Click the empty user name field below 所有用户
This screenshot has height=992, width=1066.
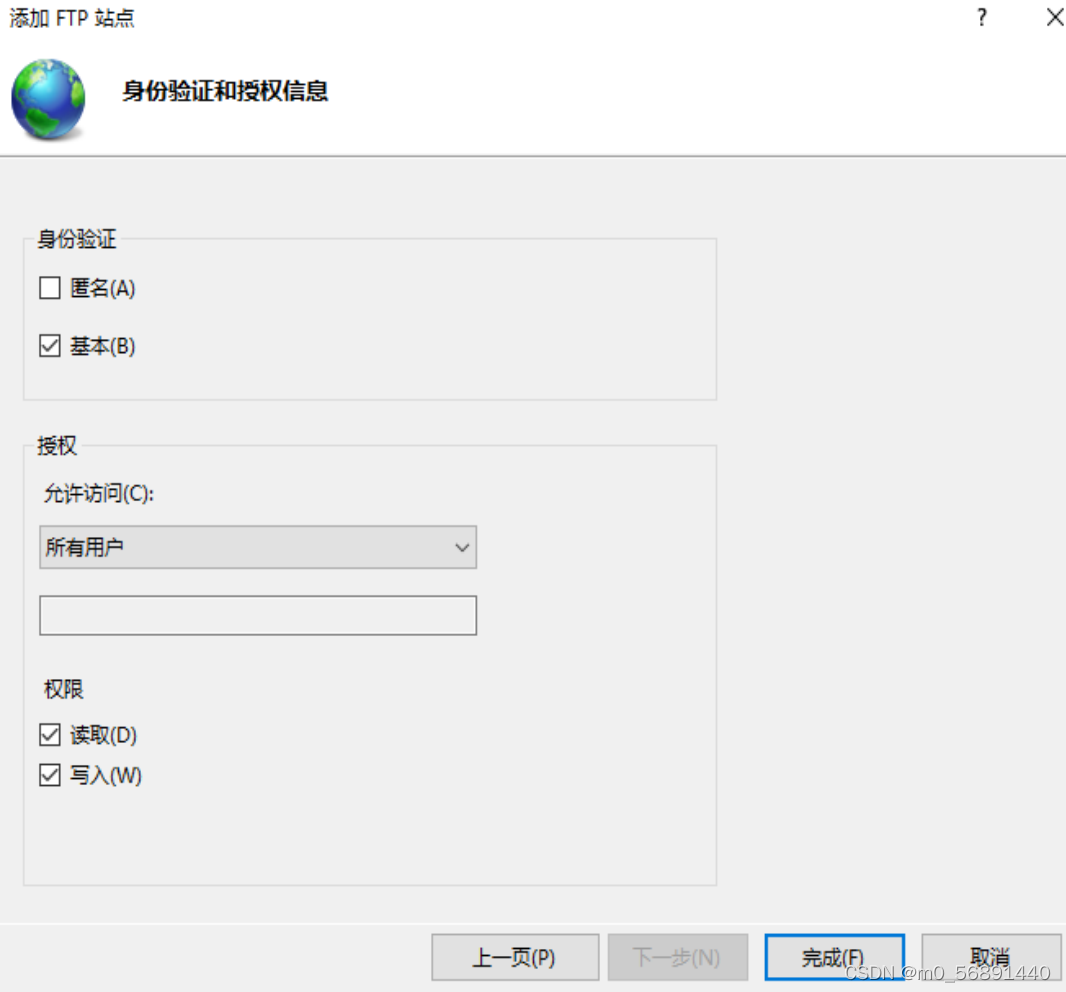click(258, 615)
